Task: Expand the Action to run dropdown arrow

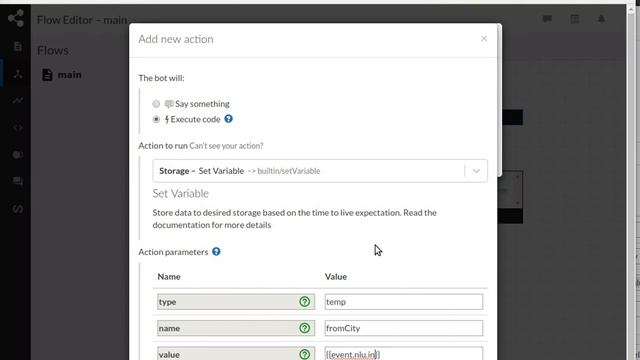Action: (476, 171)
